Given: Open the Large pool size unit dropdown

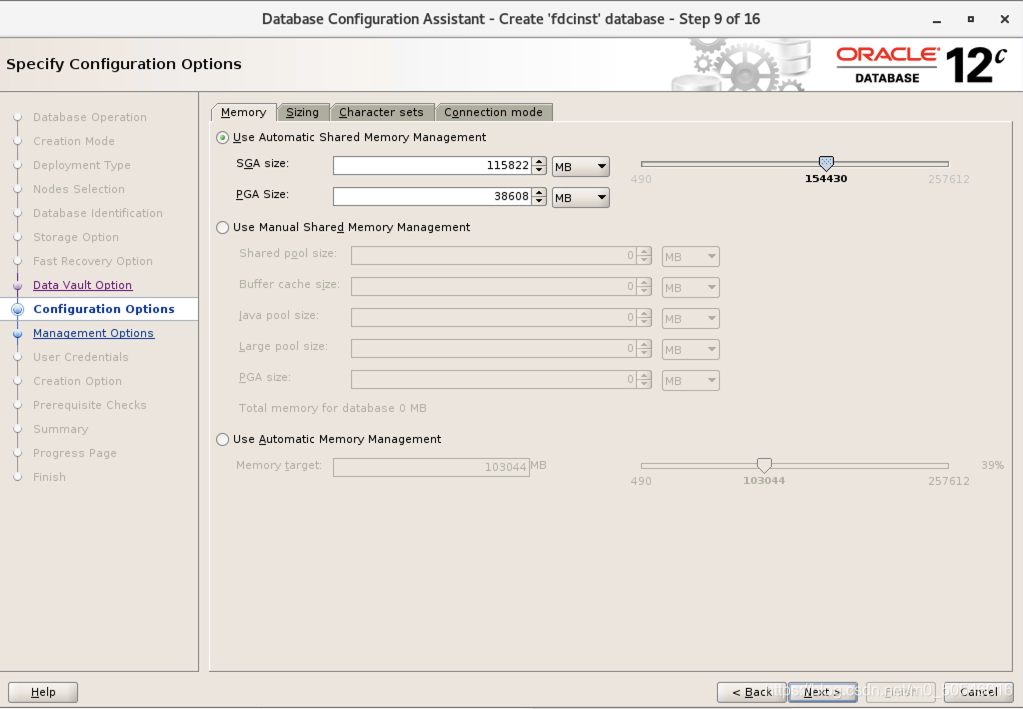Looking at the screenshot, I should (x=690, y=350).
